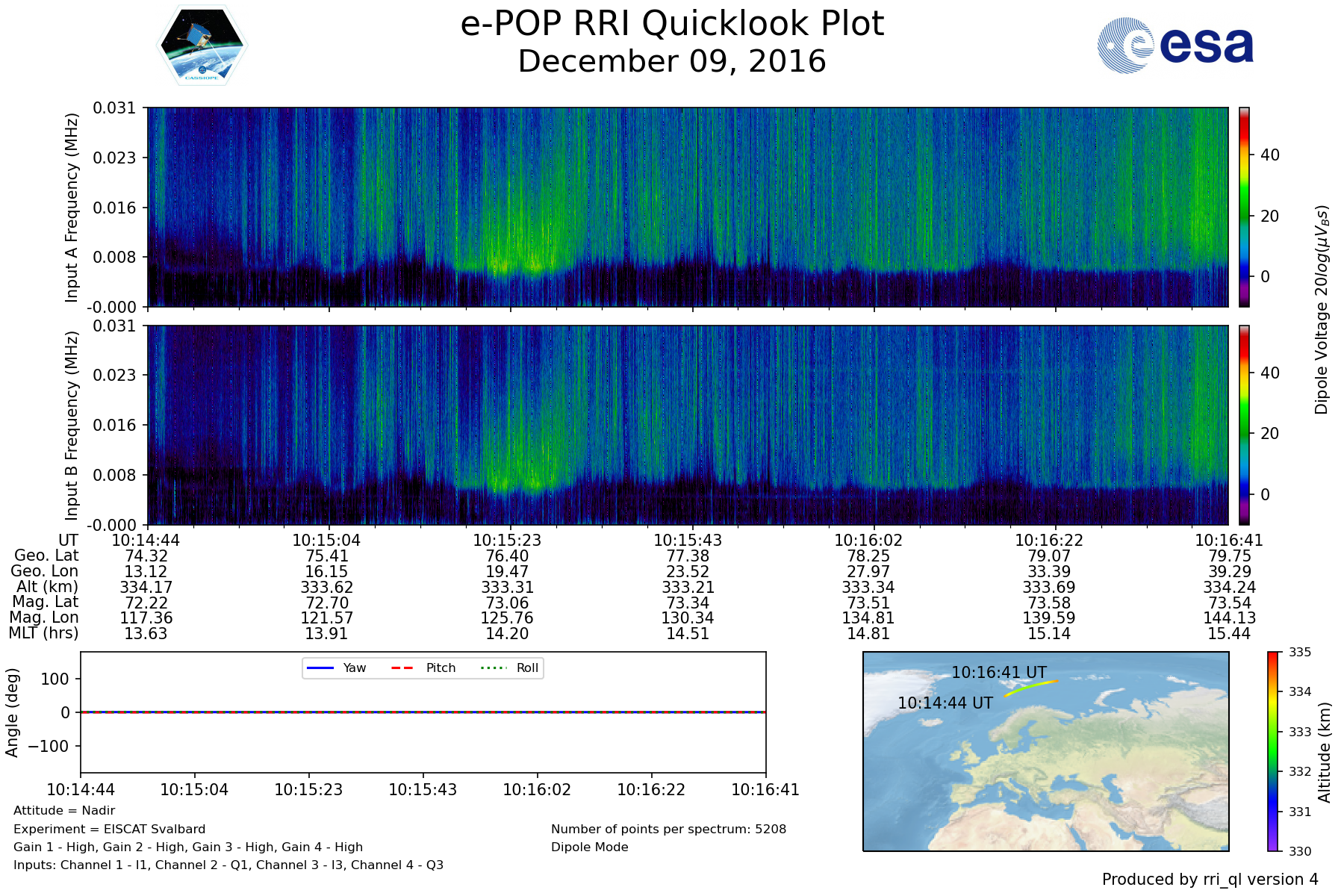Click the Input B dipole voltage colorbar

click(x=1244, y=425)
